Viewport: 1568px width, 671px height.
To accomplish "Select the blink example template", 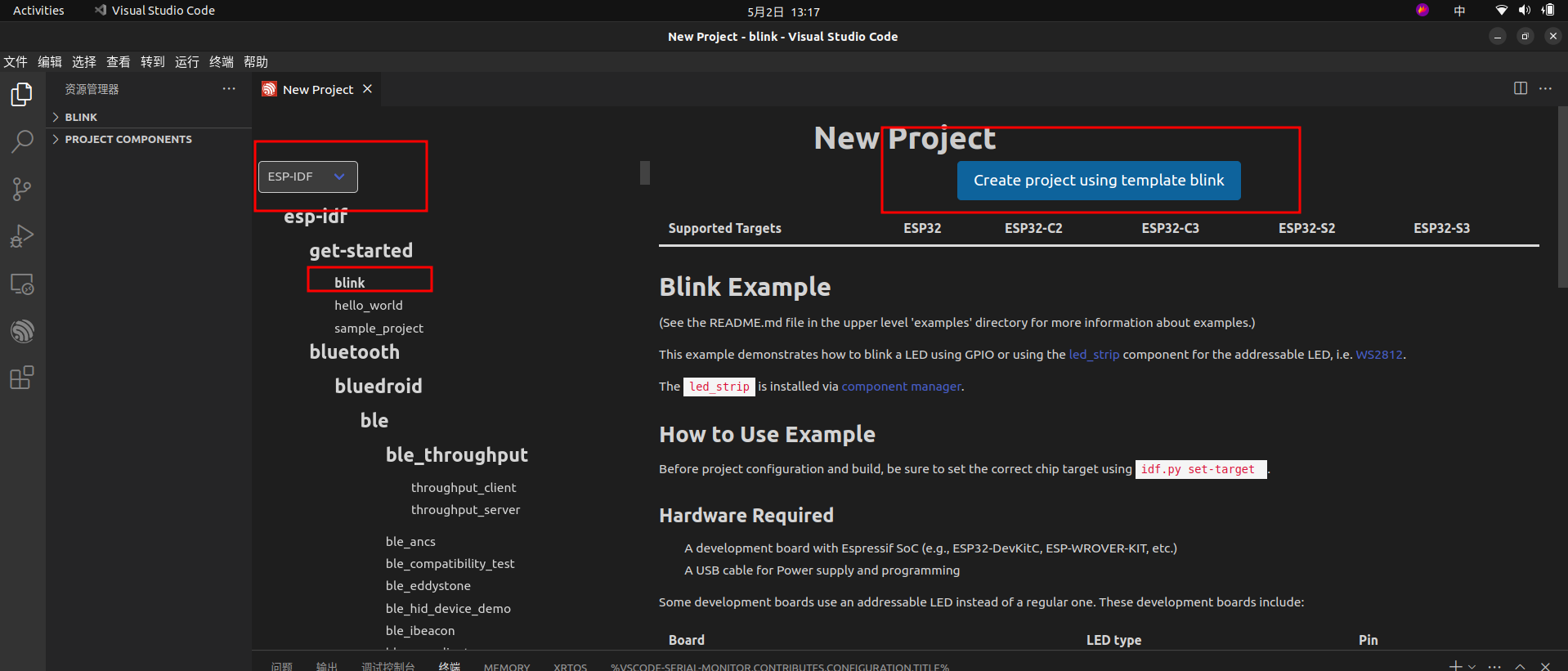I will click(x=350, y=283).
